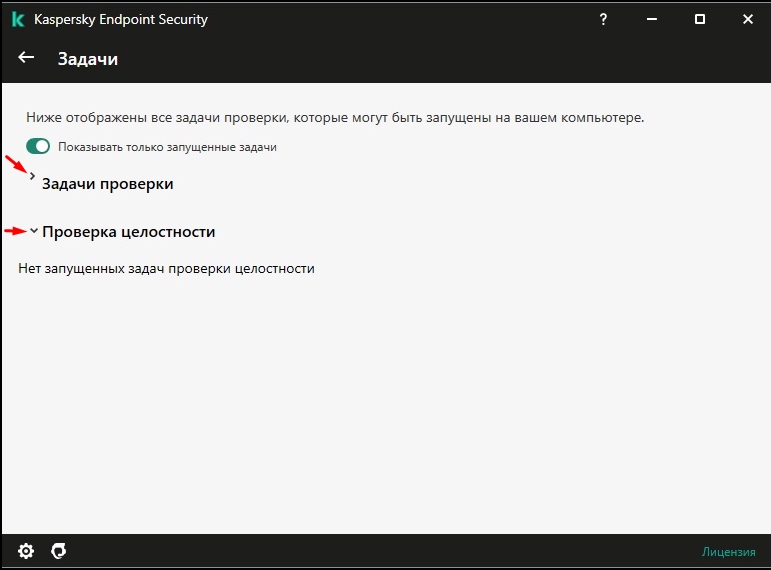The image size is (771, 570).
Task: Click the 'Проверка целостности' section heading
Action: tap(129, 232)
